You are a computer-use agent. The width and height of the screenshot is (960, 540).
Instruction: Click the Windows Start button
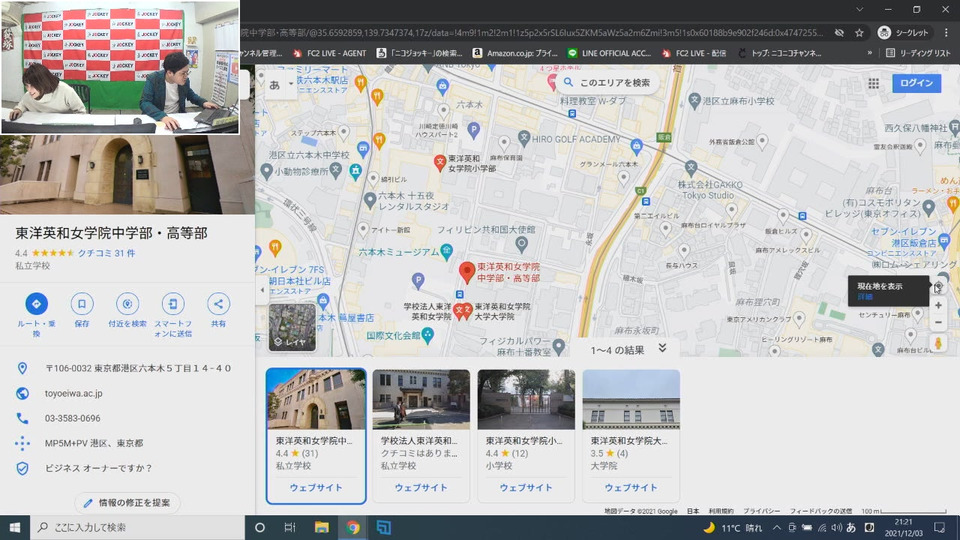point(15,527)
